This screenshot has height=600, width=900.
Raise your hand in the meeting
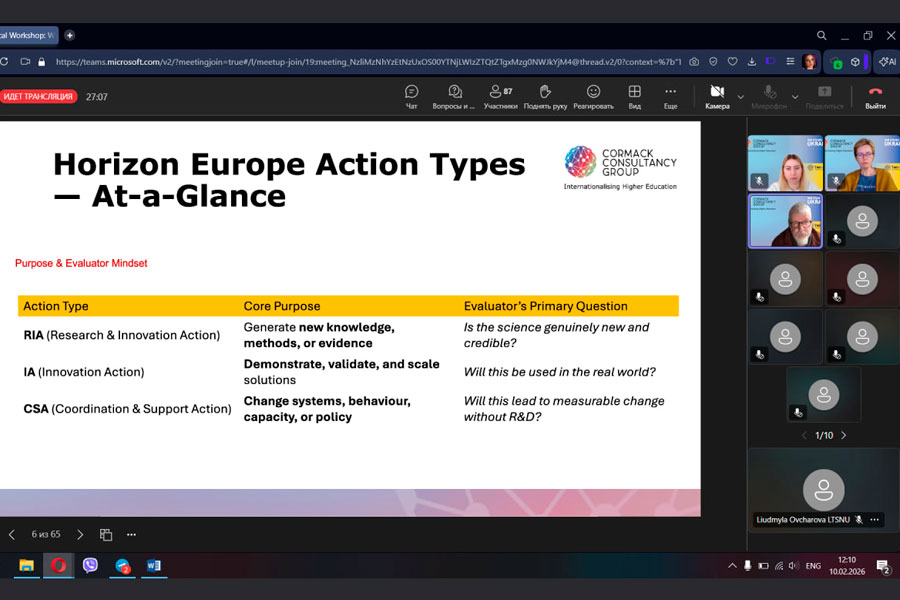545,96
